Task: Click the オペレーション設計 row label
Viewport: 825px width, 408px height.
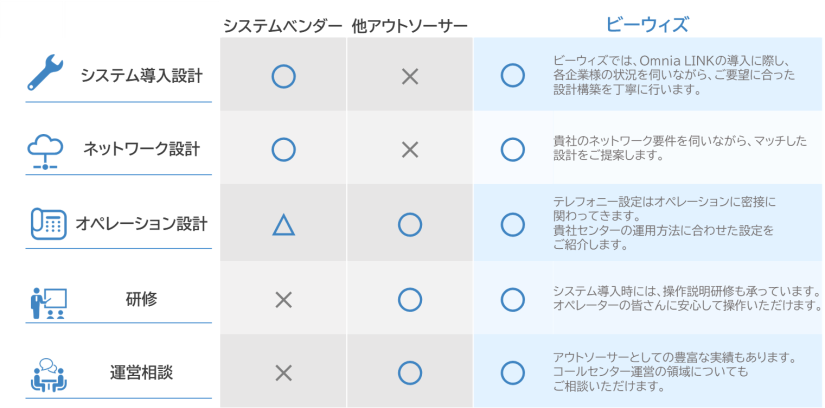Action: click(x=141, y=224)
